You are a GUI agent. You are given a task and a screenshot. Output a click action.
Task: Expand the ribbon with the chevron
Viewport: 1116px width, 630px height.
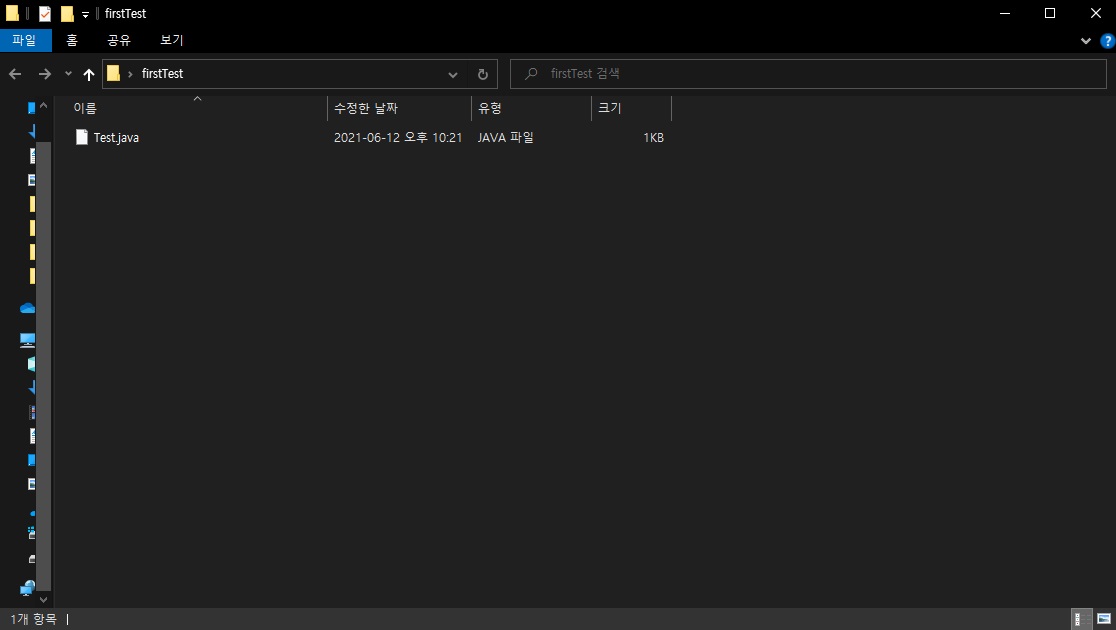pyautogui.click(x=1085, y=41)
